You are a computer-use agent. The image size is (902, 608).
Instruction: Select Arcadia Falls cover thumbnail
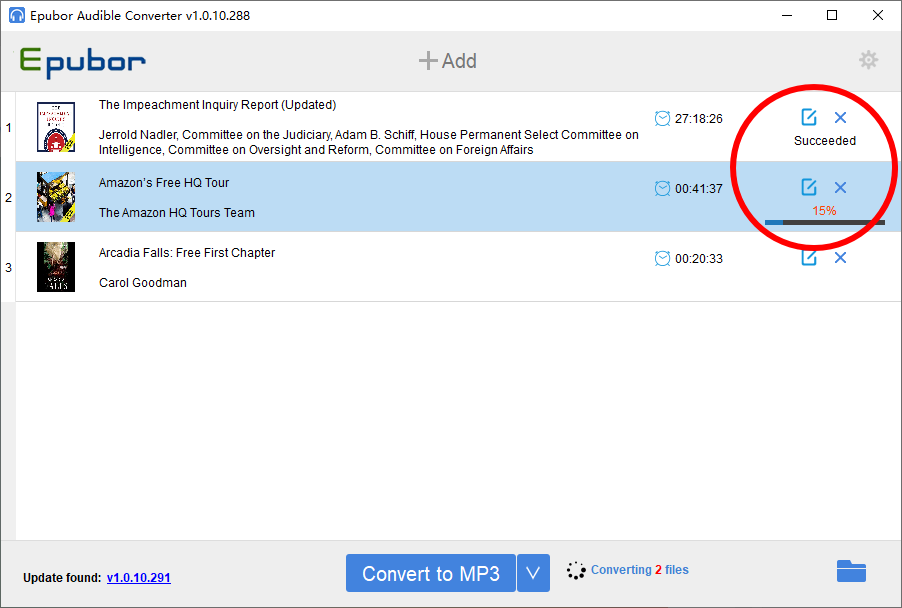tap(56, 267)
